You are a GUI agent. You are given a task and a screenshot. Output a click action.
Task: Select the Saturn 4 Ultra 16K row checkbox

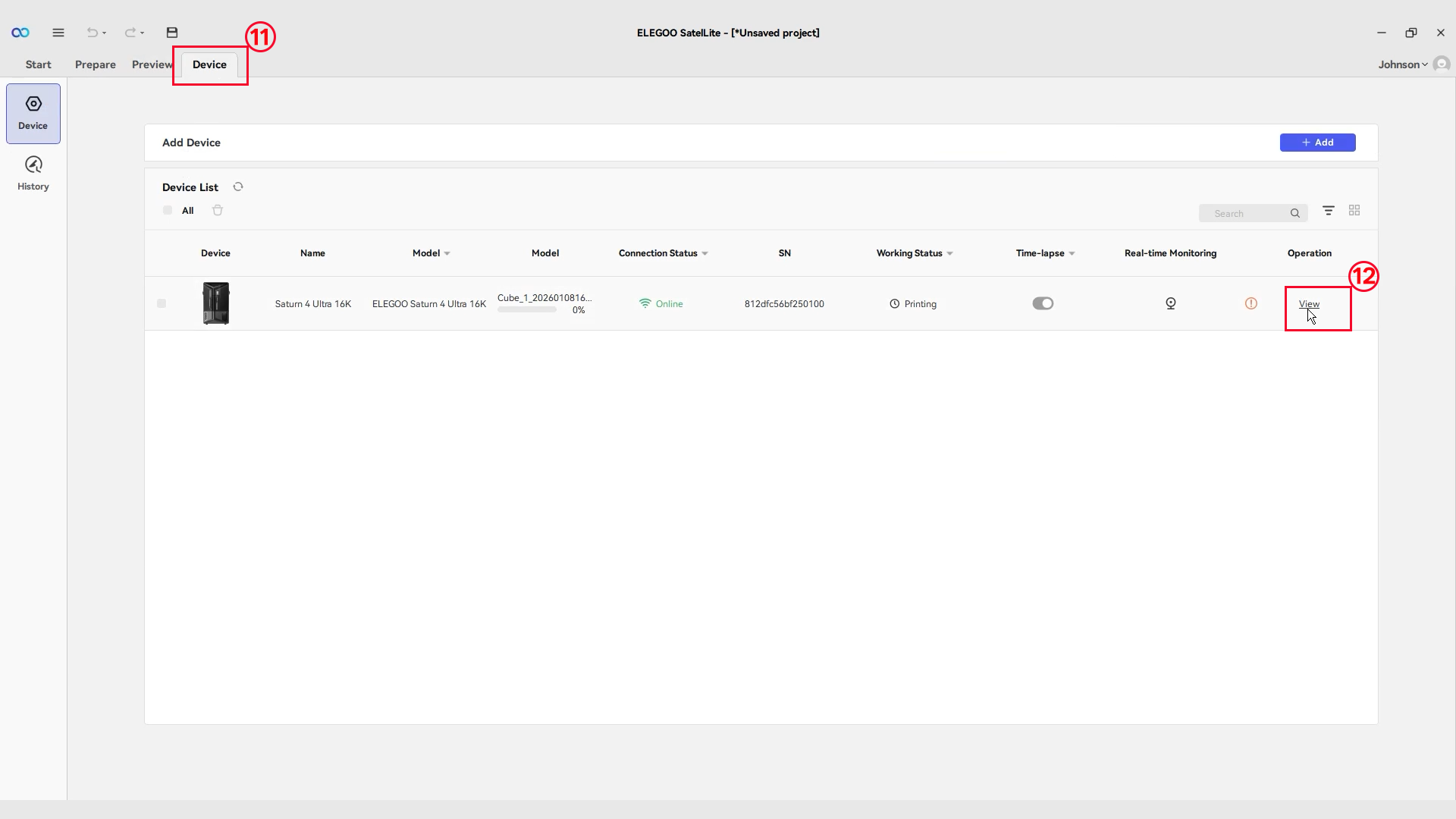[162, 303]
